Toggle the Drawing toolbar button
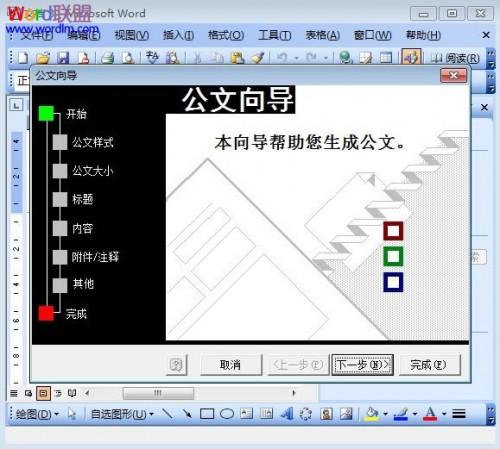This screenshot has width=500, height=449. 411,57
